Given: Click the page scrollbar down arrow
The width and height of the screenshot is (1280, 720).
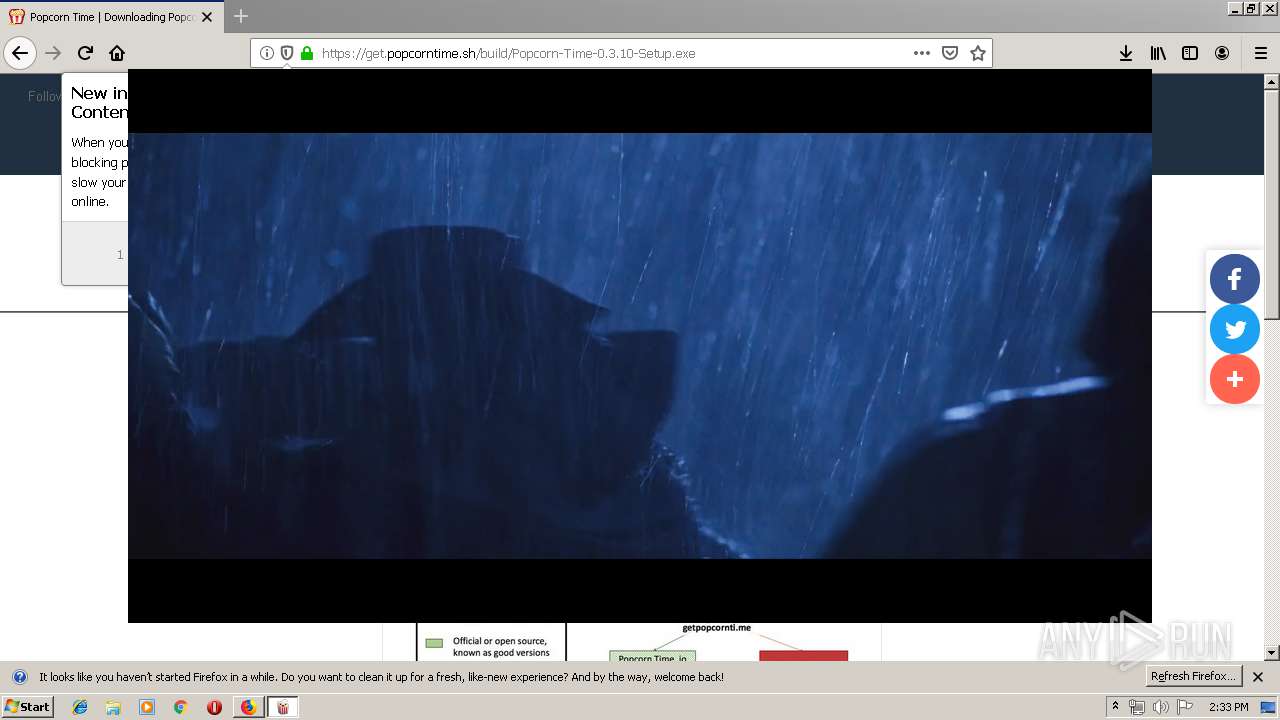Looking at the screenshot, I should (x=1271, y=653).
